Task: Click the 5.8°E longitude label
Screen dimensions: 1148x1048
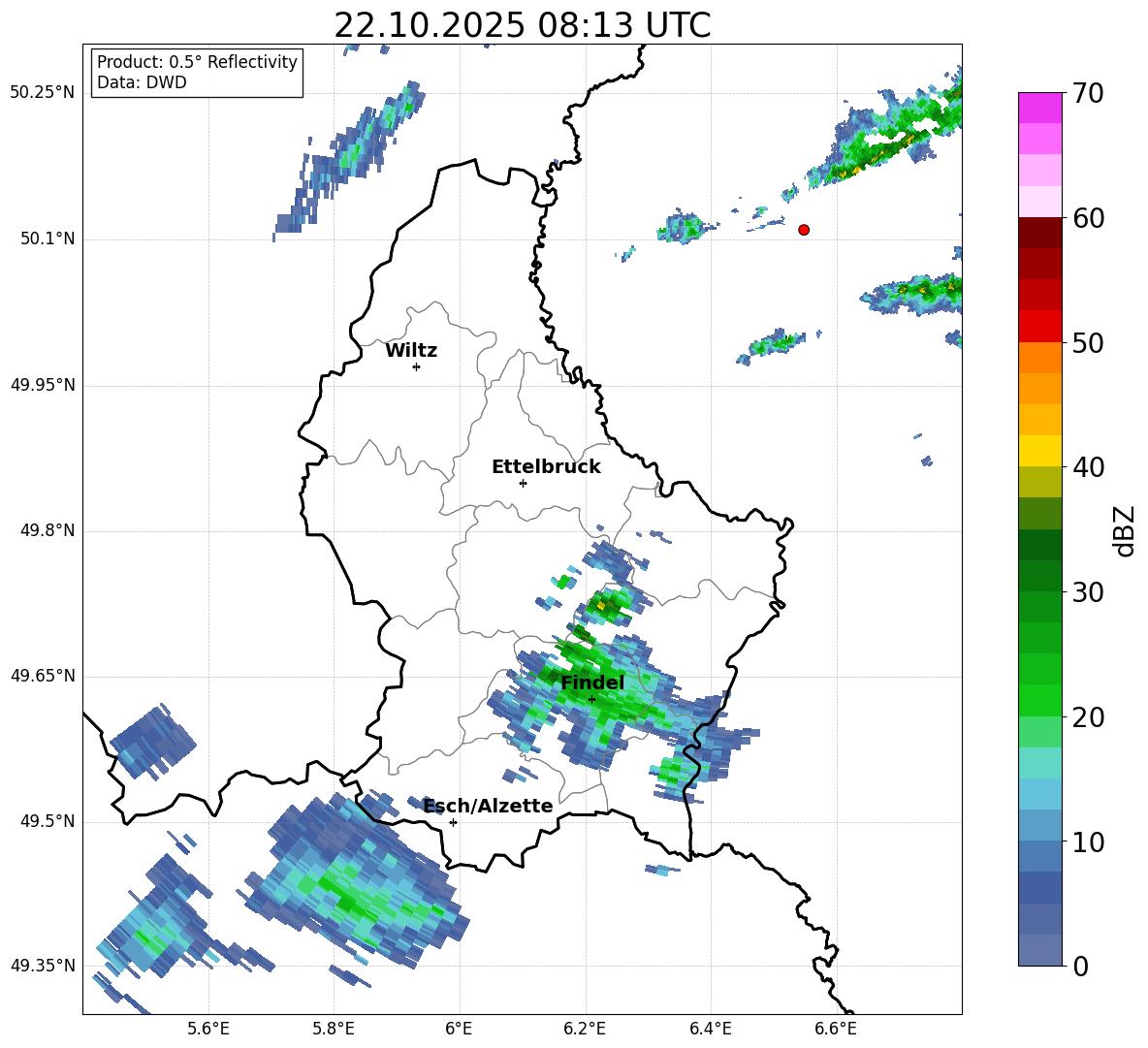Action: pos(334,1030)
